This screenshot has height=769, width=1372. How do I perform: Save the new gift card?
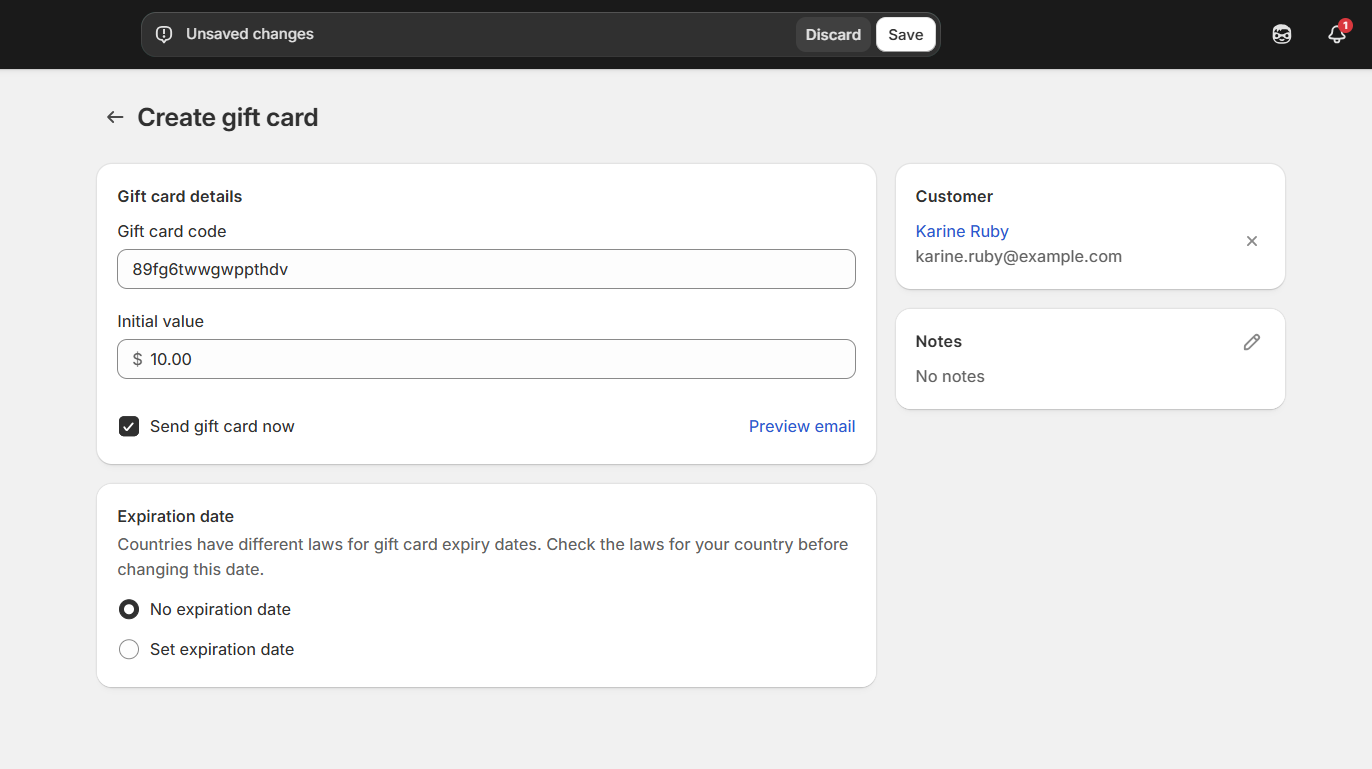click(905, 35)
